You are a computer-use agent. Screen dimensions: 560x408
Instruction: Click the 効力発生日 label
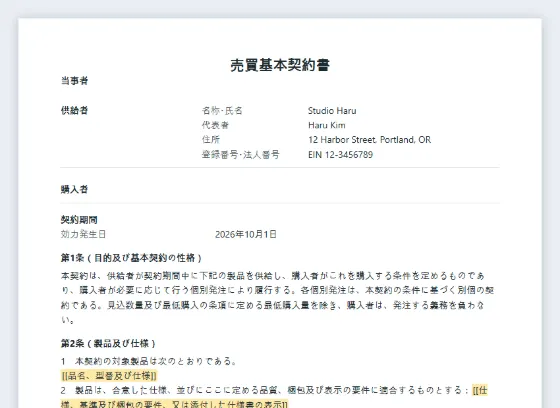[x=83, y=234]
